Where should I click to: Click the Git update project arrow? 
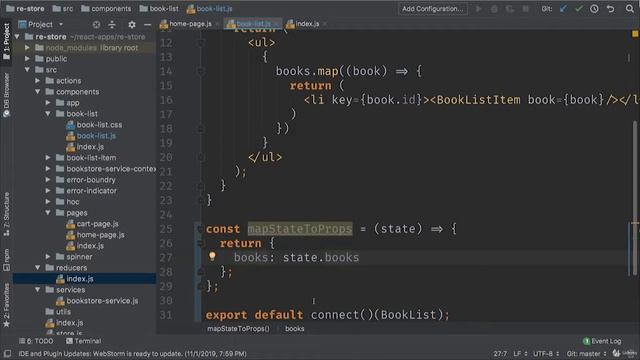point(563,9)
